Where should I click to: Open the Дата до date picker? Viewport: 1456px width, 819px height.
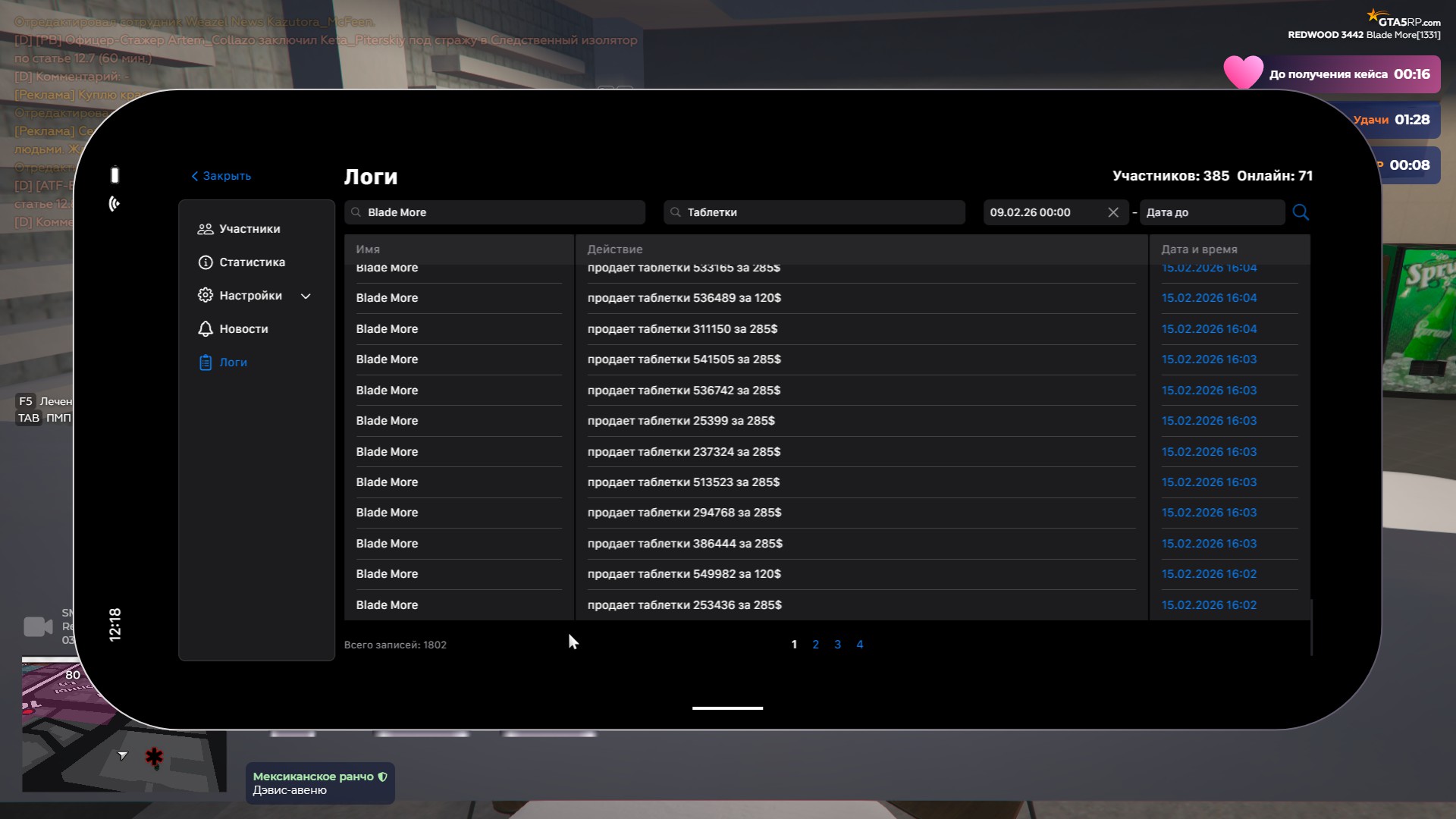[x=1210, y=212]
